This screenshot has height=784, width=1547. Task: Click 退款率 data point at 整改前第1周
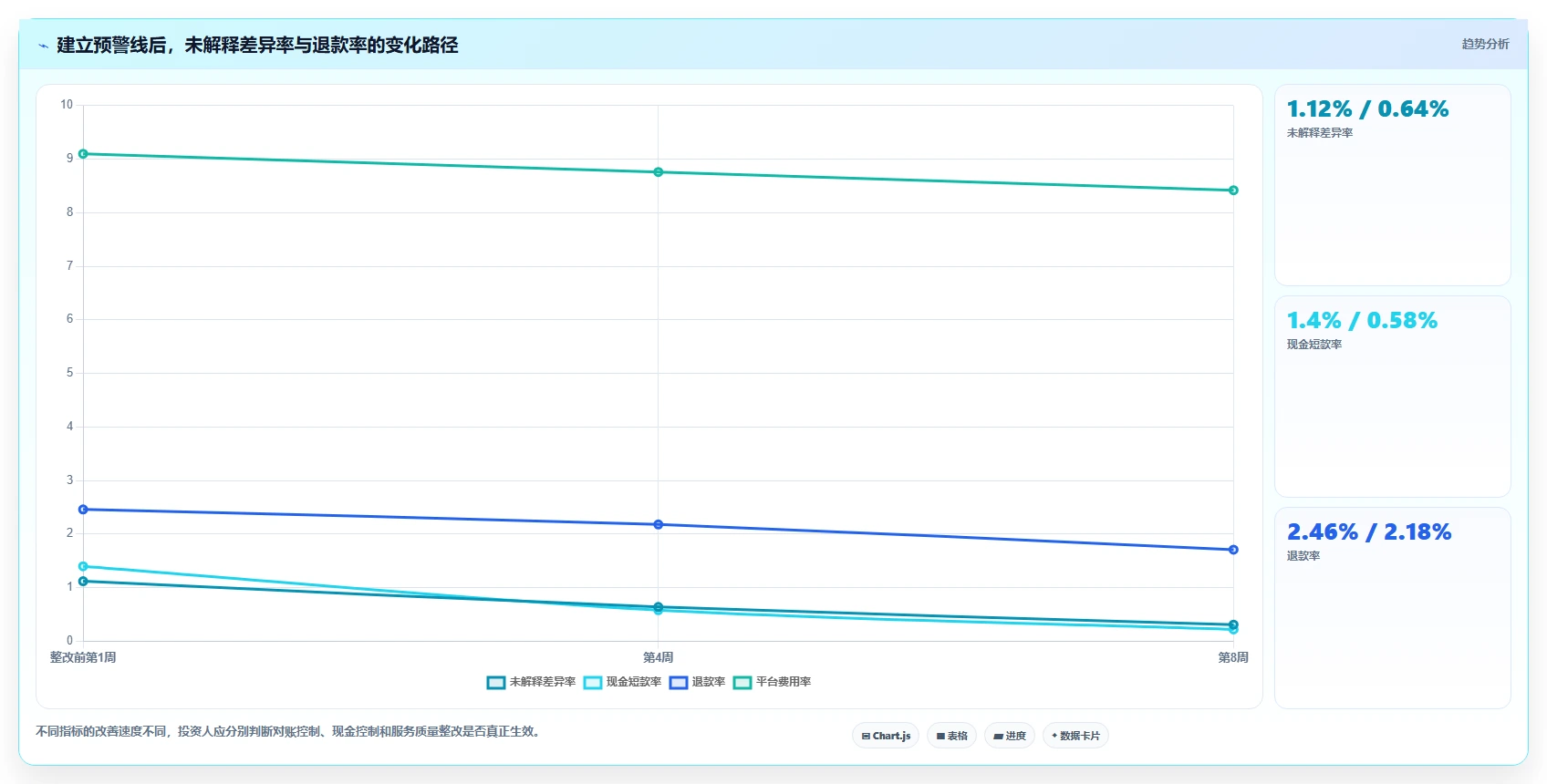(83, 510)
